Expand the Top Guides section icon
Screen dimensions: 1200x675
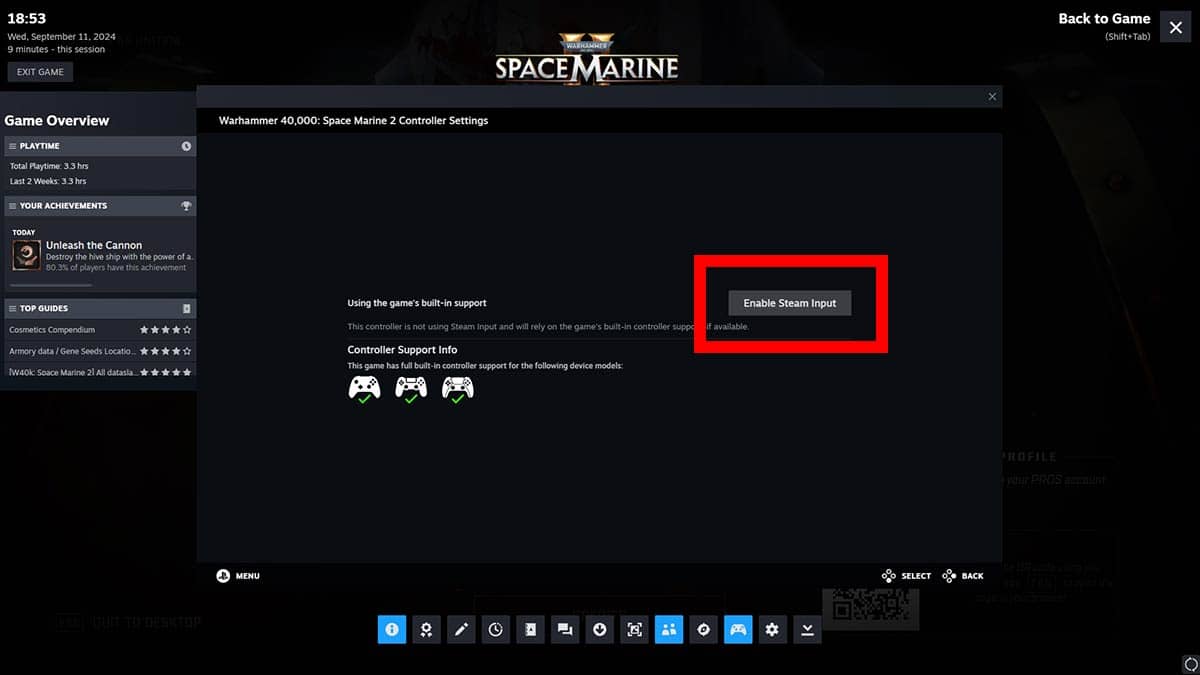[186, 308]
